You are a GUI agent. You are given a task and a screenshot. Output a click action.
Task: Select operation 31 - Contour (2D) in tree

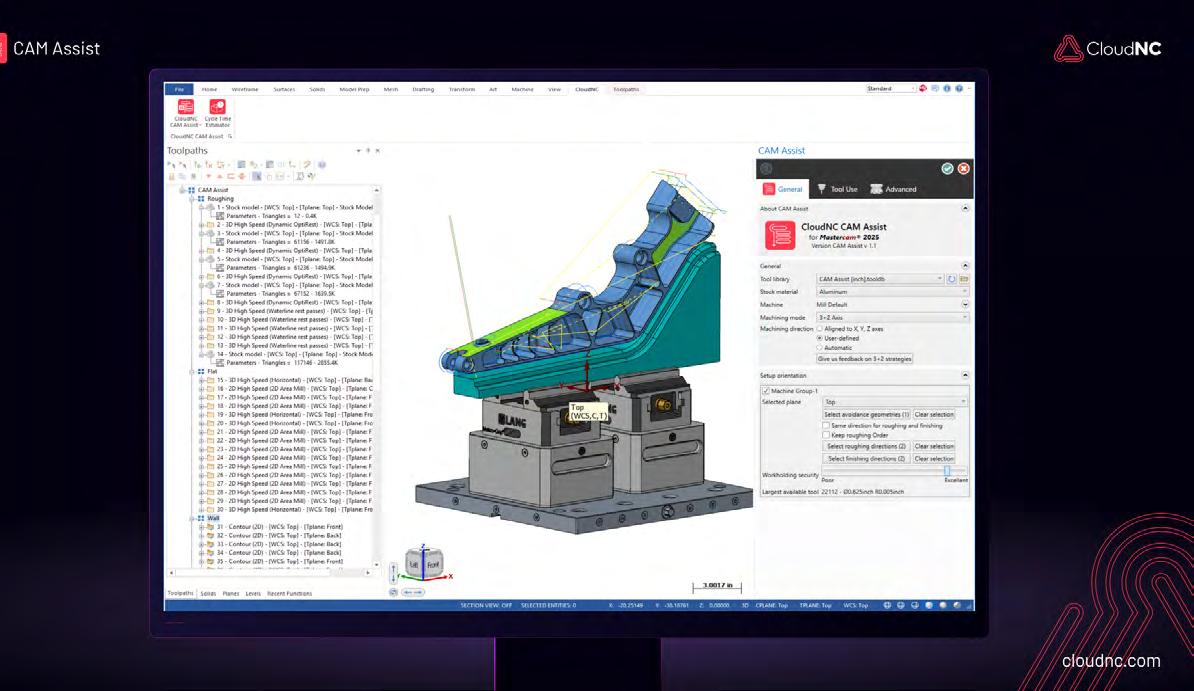point(279,527)
